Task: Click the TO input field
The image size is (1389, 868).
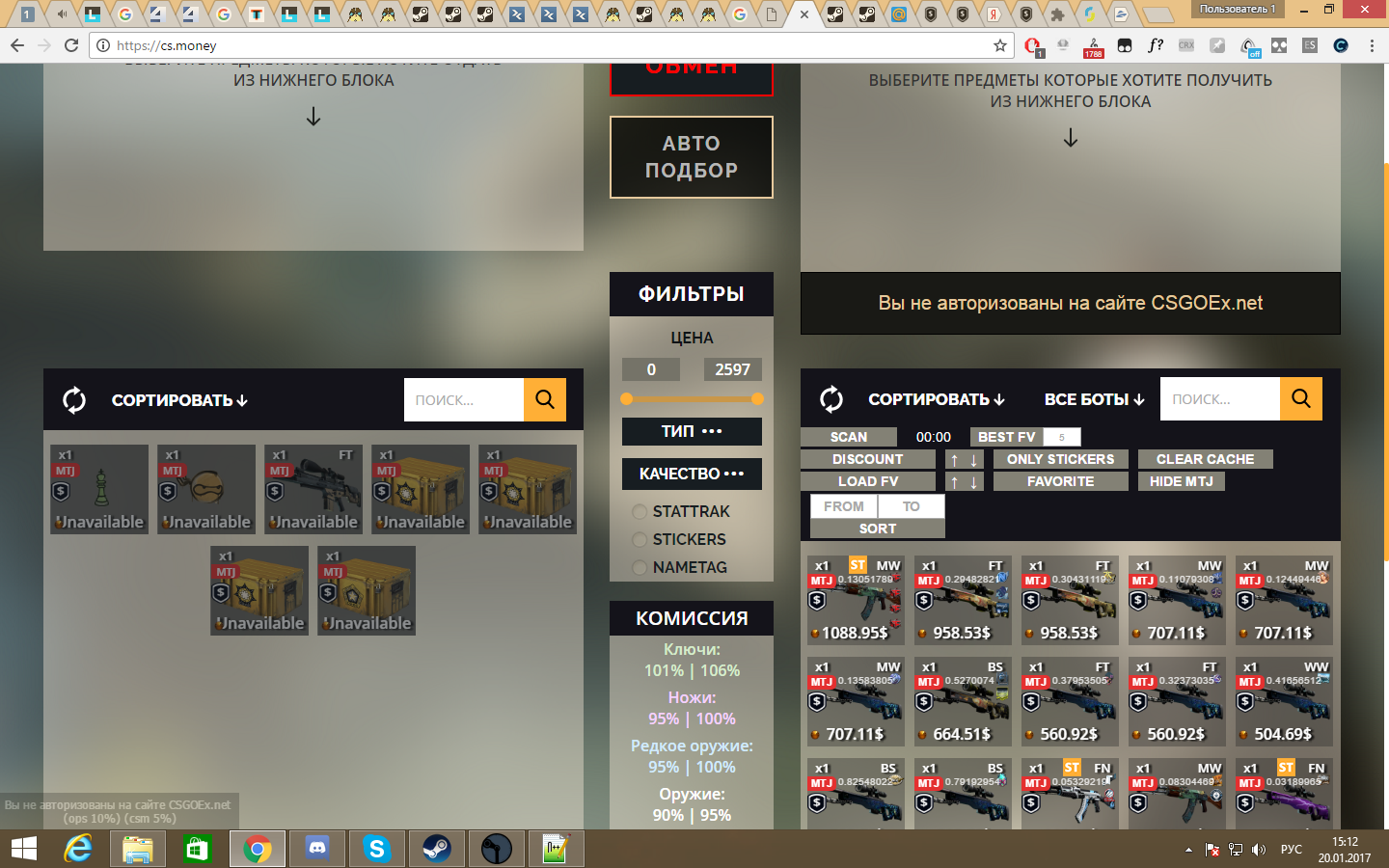Action: (912, 506)
